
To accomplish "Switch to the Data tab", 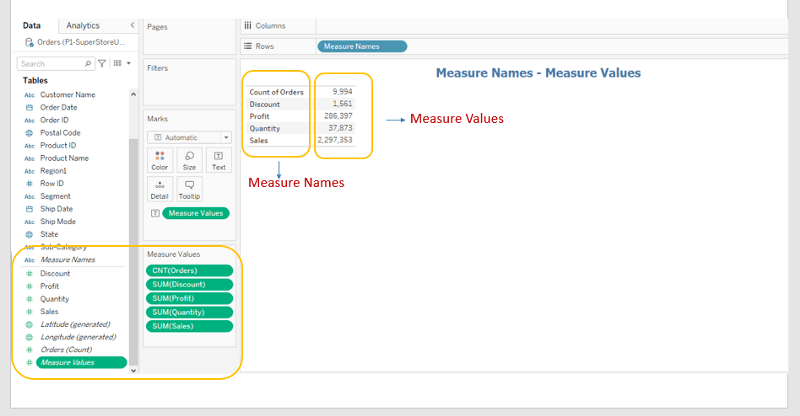I will click(x=32, y=25).
